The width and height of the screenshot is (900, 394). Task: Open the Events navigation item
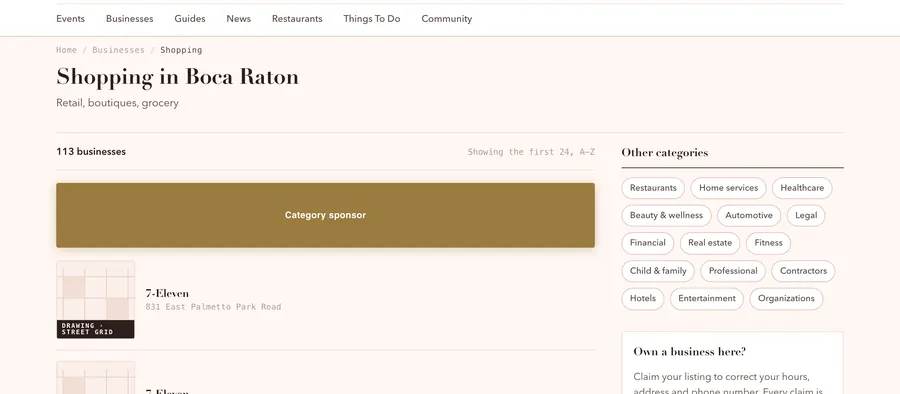pos(71,18)
